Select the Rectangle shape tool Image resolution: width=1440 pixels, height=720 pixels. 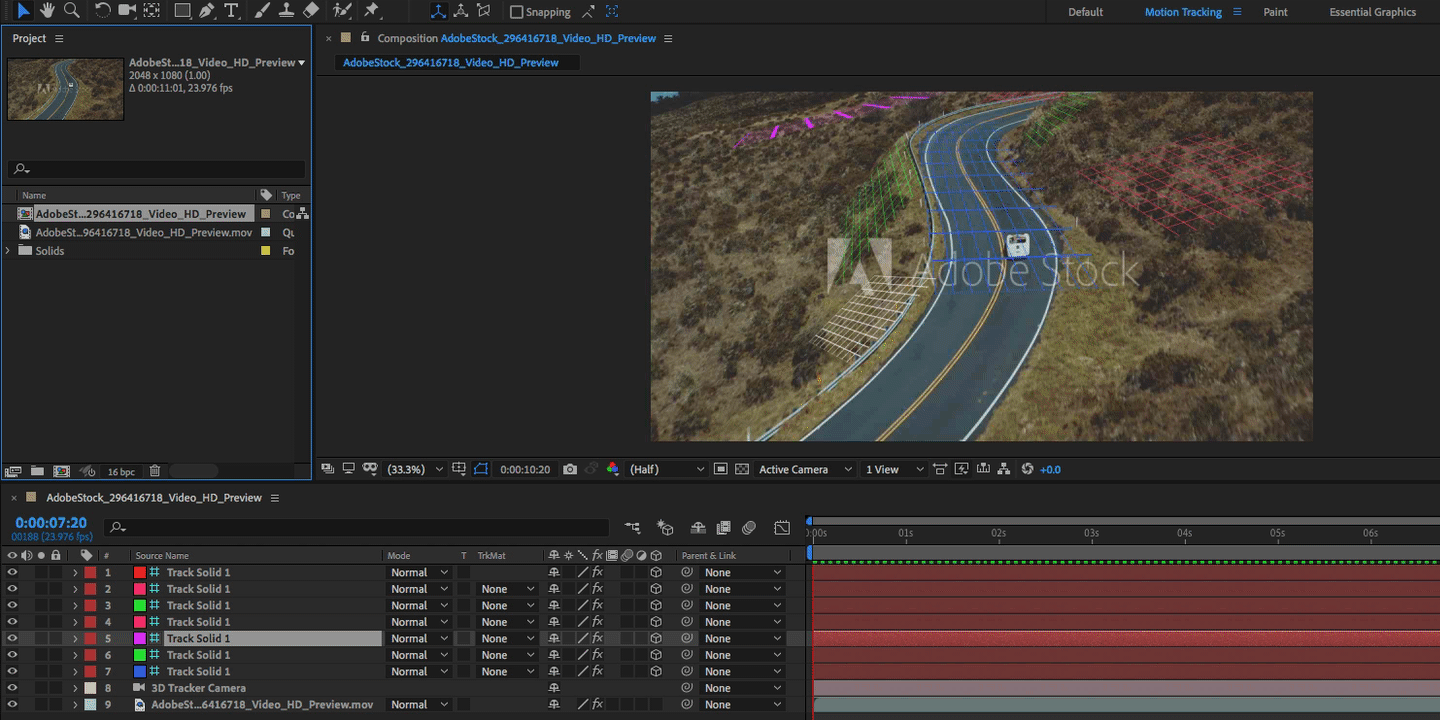tap(182, 10)
